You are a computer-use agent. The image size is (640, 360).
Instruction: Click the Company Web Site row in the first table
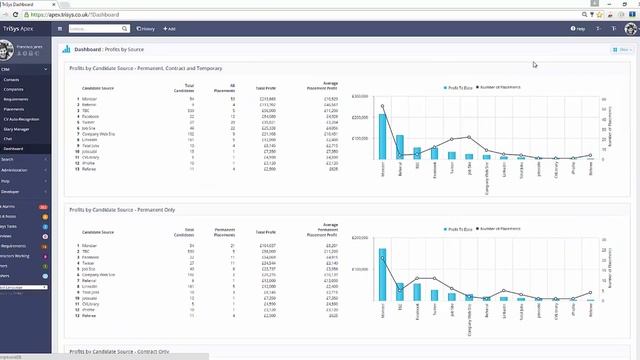207,134
